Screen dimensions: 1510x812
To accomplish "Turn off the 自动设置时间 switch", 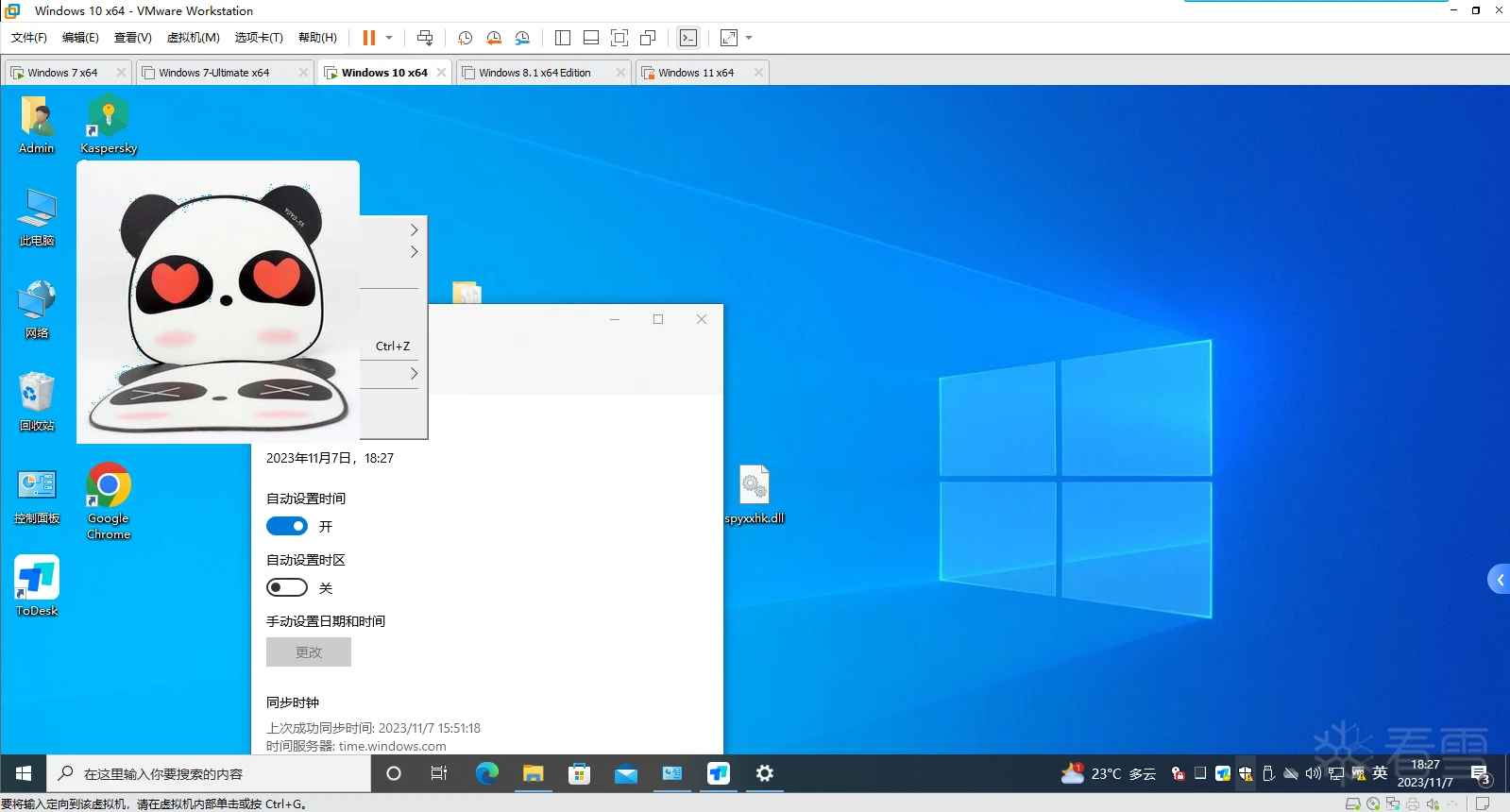I will (x=287, y=526).
